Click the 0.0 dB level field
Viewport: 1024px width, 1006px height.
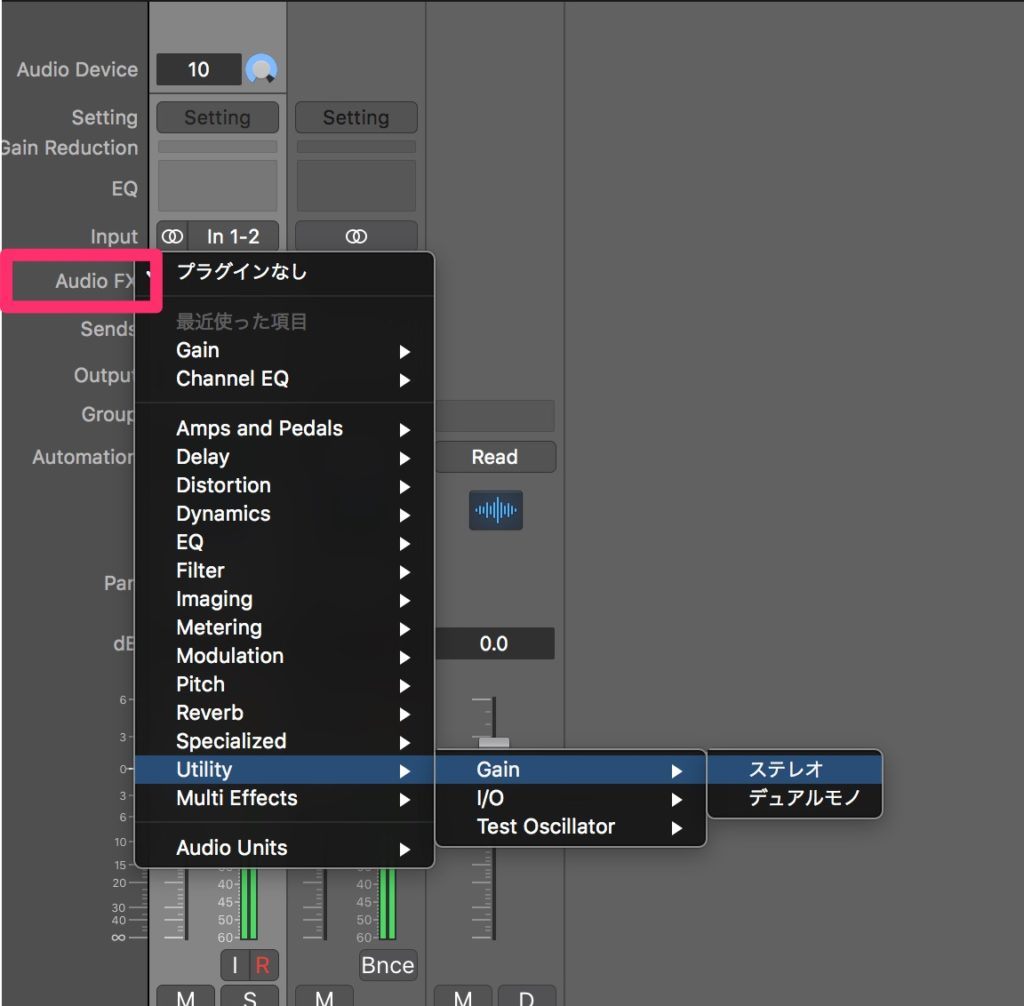pos(495,644)
